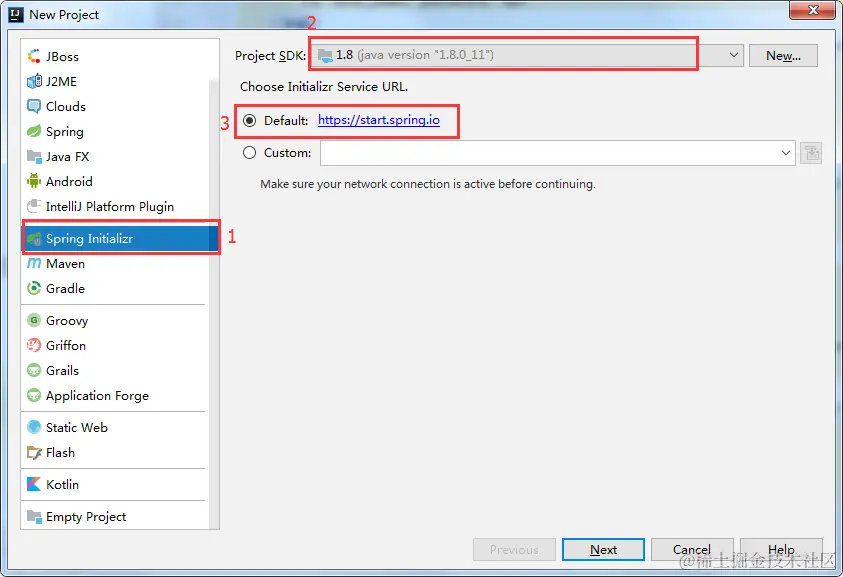Screen dimensions: 843x577
Task: Click the Groovy G icon
Action: tap(34, 320)
